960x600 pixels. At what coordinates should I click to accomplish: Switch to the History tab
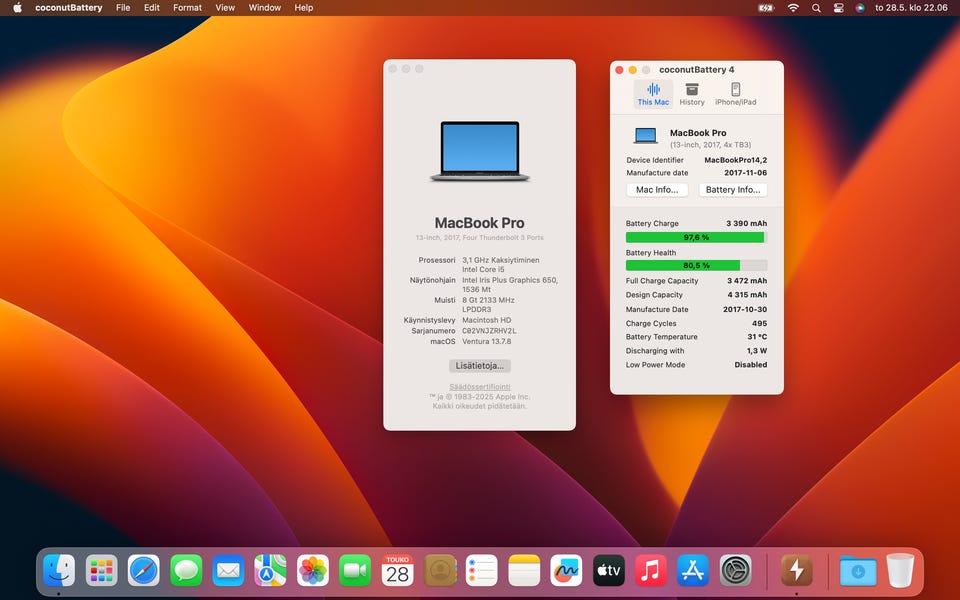tap(692, 94)
